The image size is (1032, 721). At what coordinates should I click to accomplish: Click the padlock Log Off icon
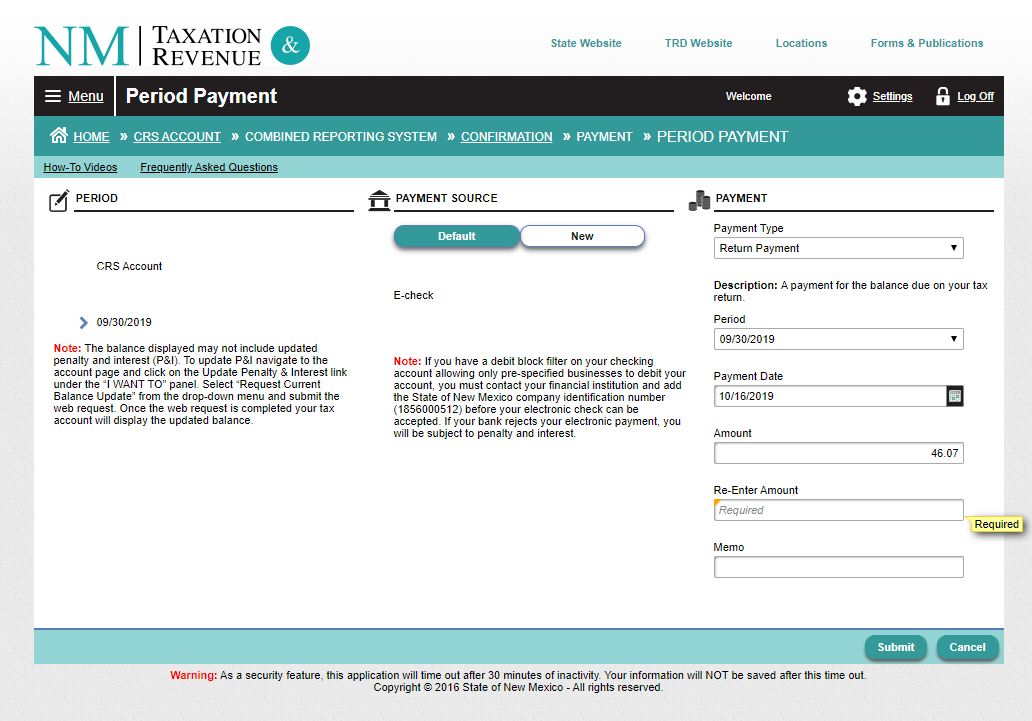(942, 96)
